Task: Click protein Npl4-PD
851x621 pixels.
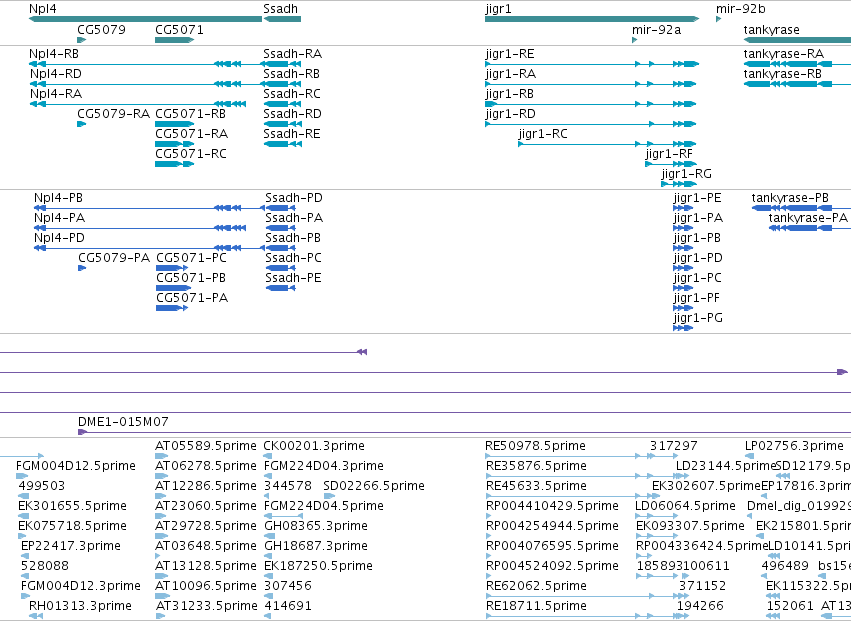Action: coord(149,249)
